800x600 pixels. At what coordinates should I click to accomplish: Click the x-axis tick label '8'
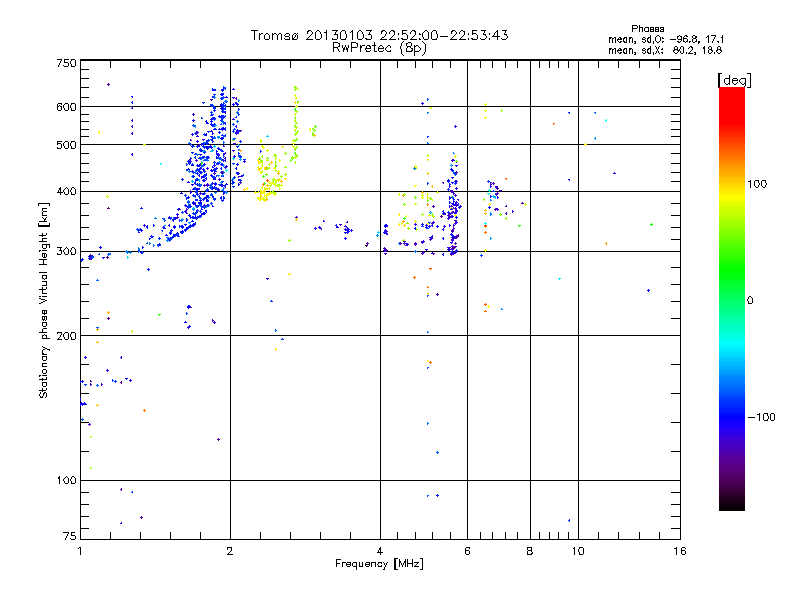tap(530, 551)
